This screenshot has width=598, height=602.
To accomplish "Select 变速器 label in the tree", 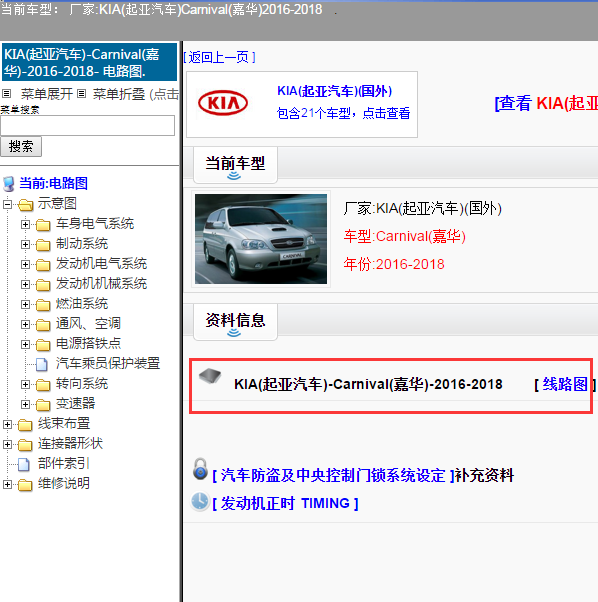I will (x=75, y=403).
